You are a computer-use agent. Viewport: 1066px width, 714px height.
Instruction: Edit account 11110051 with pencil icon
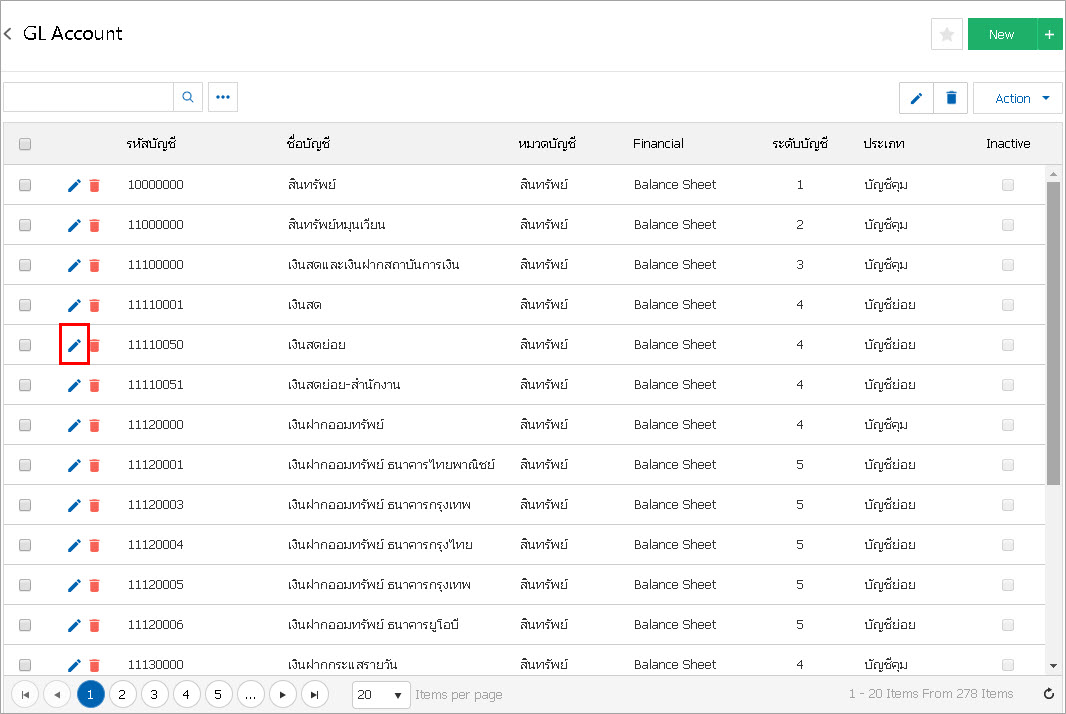pos(74,386)
